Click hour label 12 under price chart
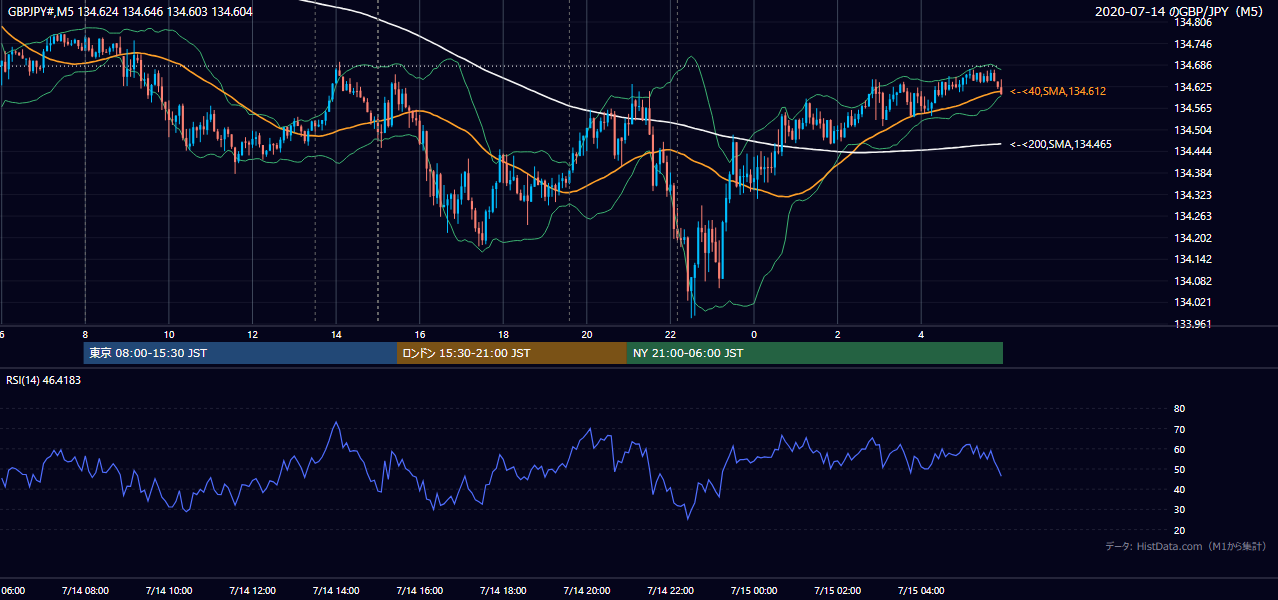1278x600 pixels. tap(252, 335)
